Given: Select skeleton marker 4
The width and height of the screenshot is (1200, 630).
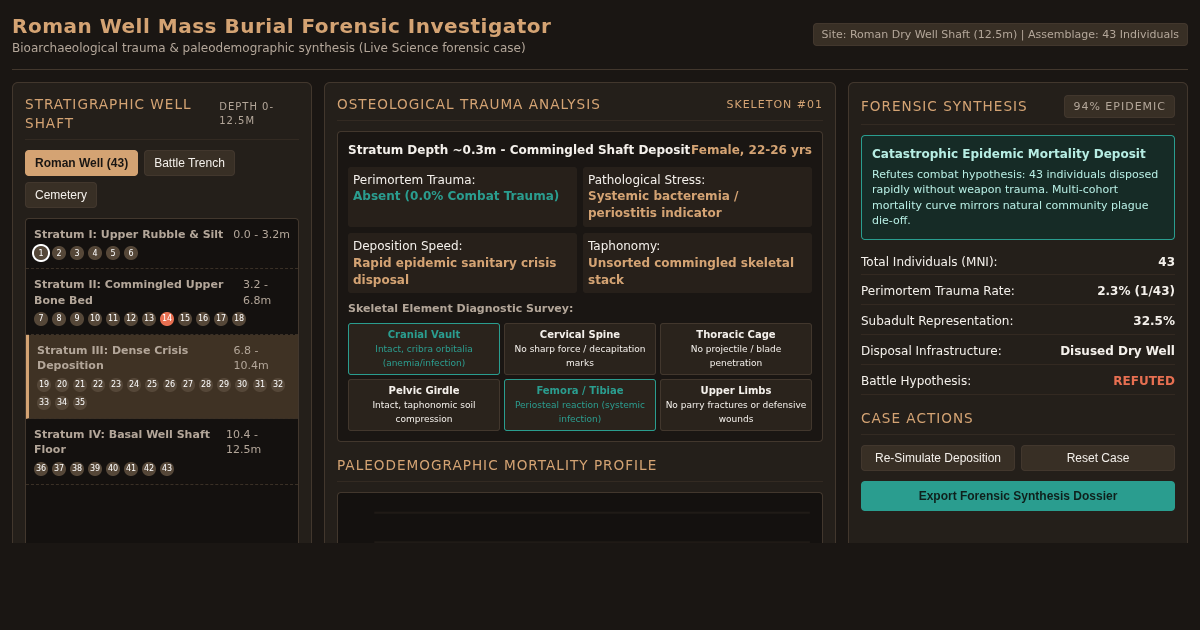Looking at the screenshot, I should (x=95, y=253).
